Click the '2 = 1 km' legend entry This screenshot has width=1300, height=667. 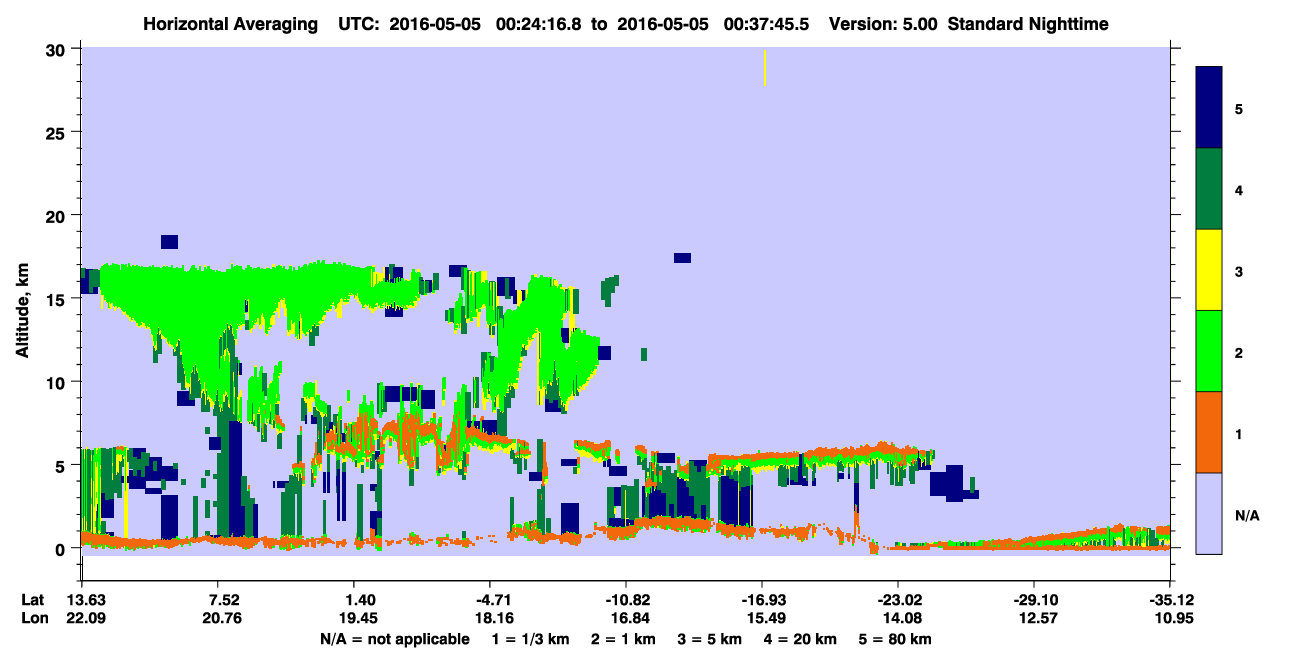pos(624,638)
